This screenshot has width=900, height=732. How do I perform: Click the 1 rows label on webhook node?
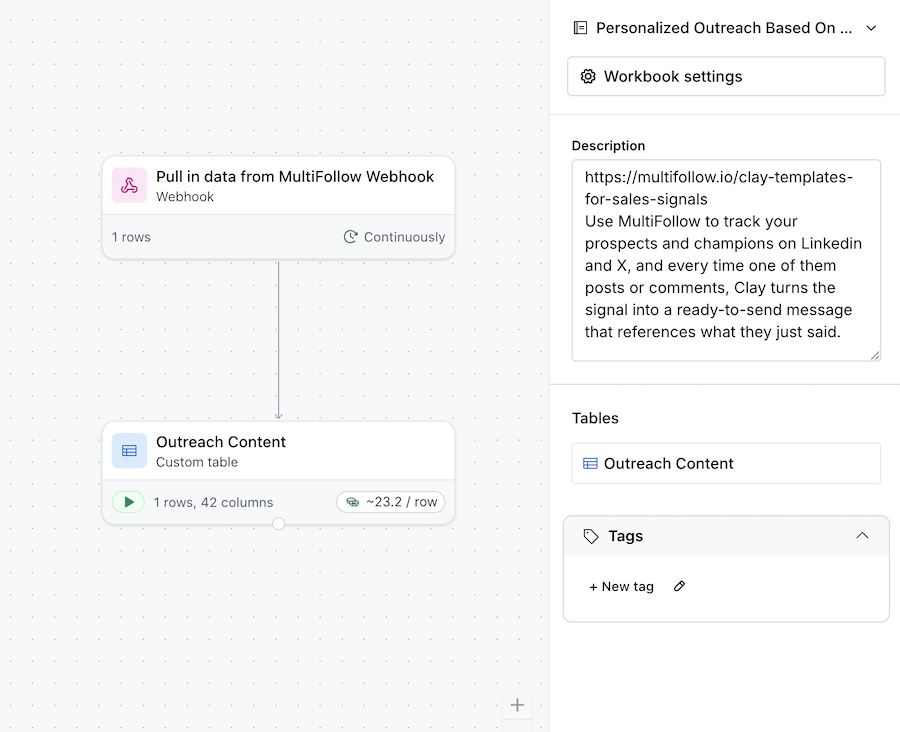(x=131, y=237)
